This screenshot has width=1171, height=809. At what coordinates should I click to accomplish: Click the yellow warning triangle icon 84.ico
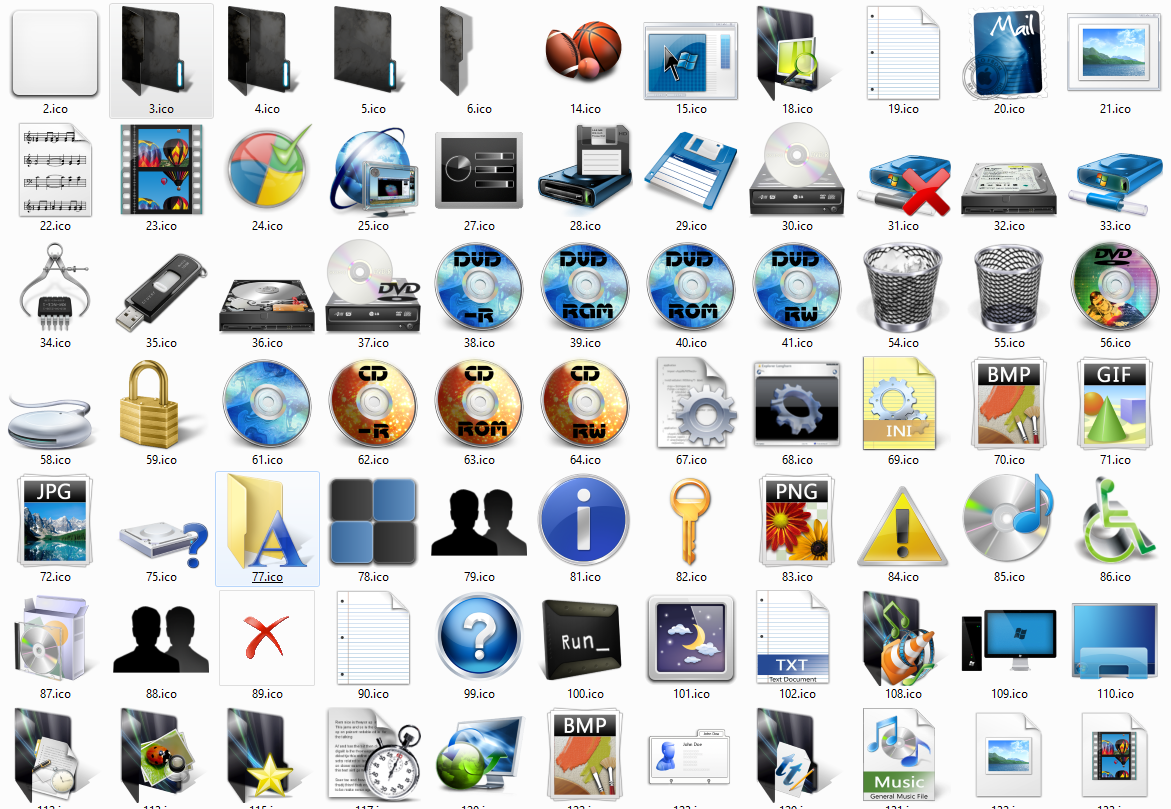902,520
